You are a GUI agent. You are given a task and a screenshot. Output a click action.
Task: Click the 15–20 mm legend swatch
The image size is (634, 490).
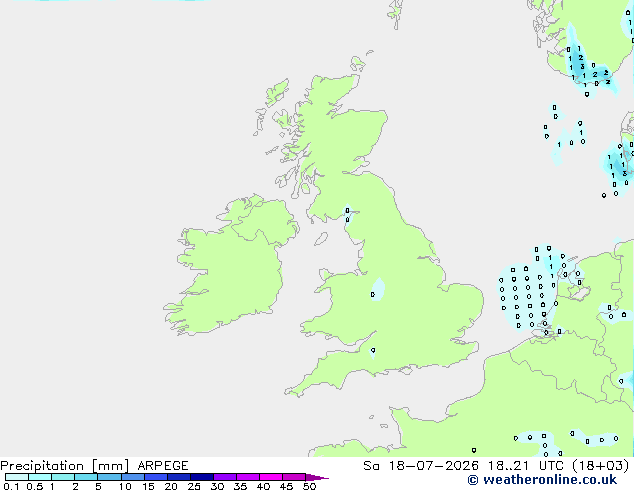coord(156,477)
